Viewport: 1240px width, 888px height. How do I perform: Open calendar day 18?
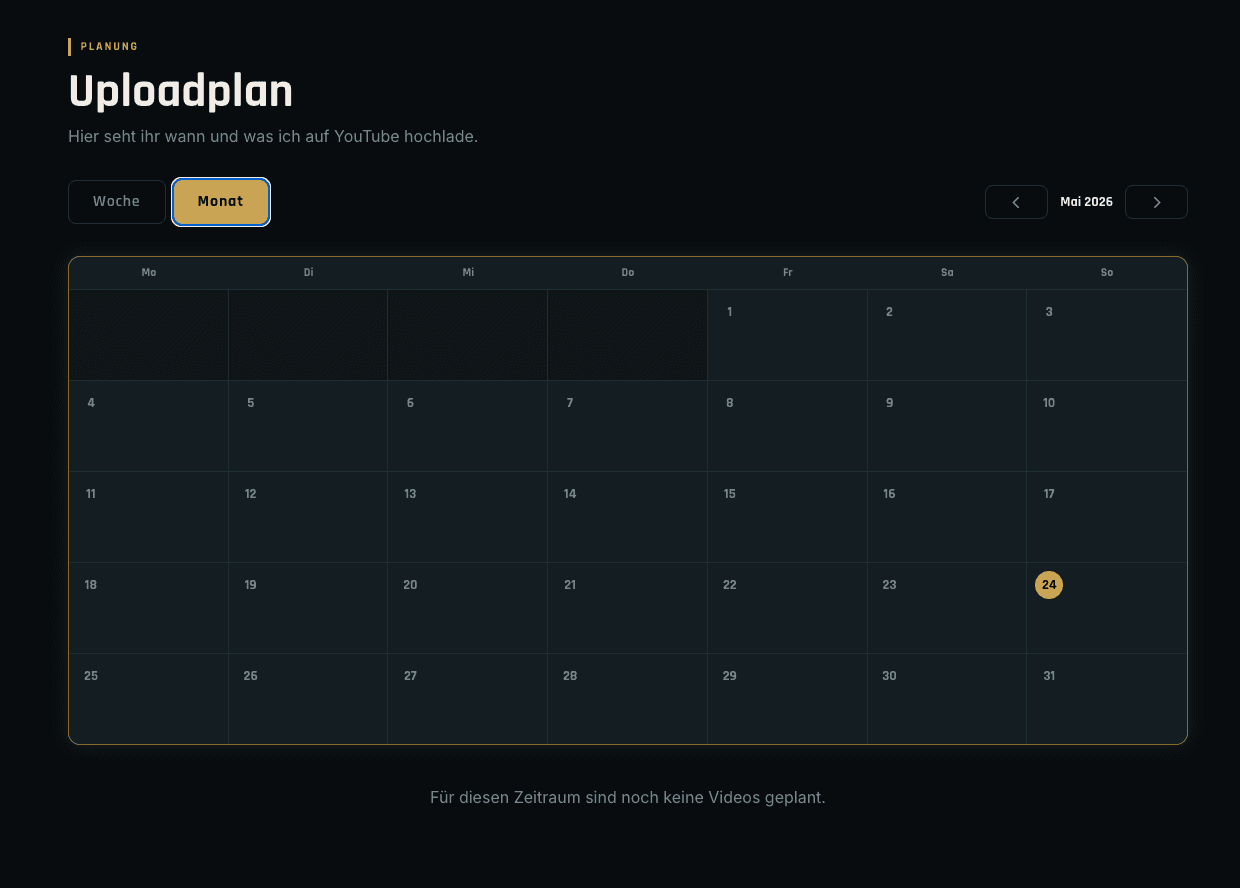click(x=148, y=608)
